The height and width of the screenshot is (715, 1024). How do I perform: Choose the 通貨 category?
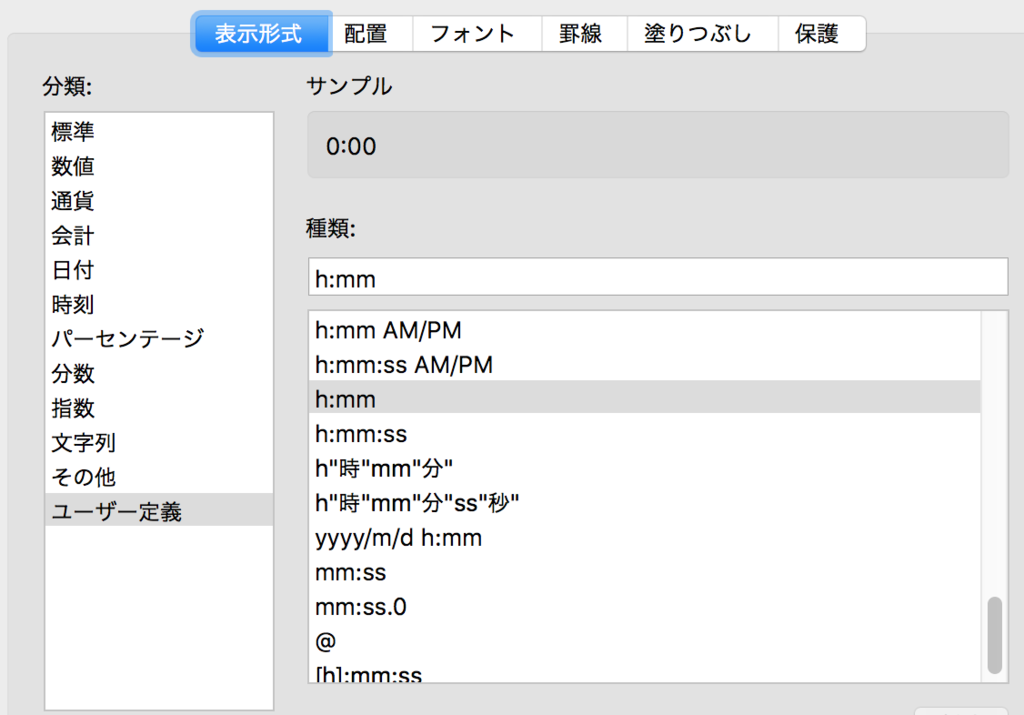[x=159, y=201]
